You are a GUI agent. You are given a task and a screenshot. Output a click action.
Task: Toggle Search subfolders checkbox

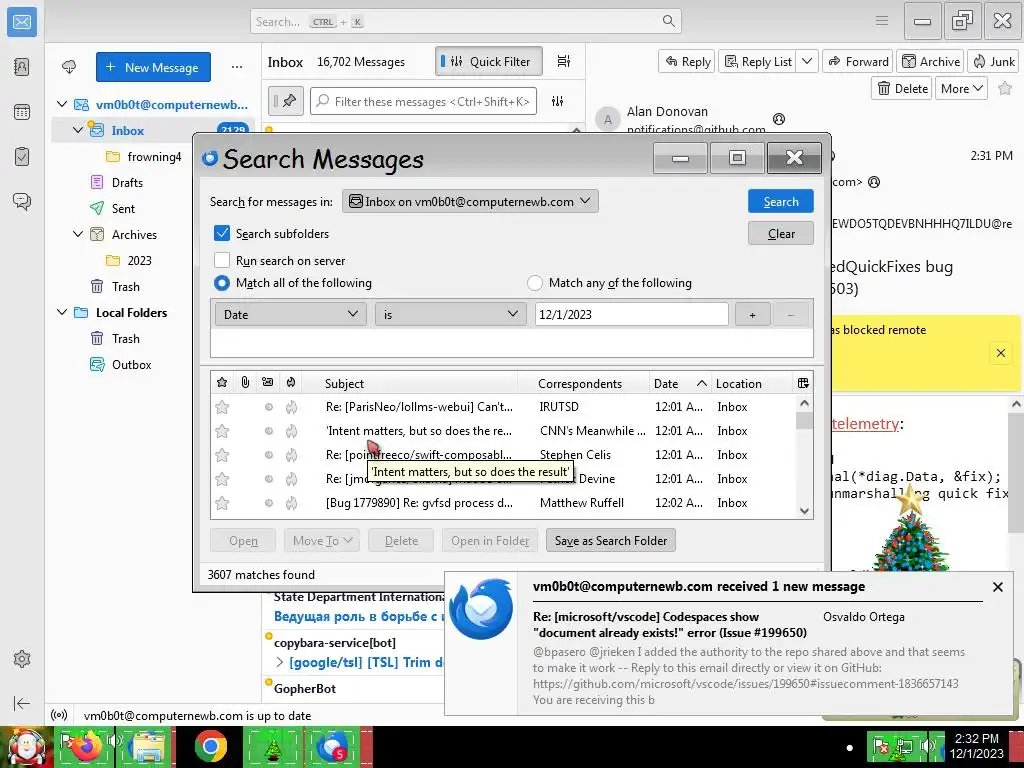[222, 233]
